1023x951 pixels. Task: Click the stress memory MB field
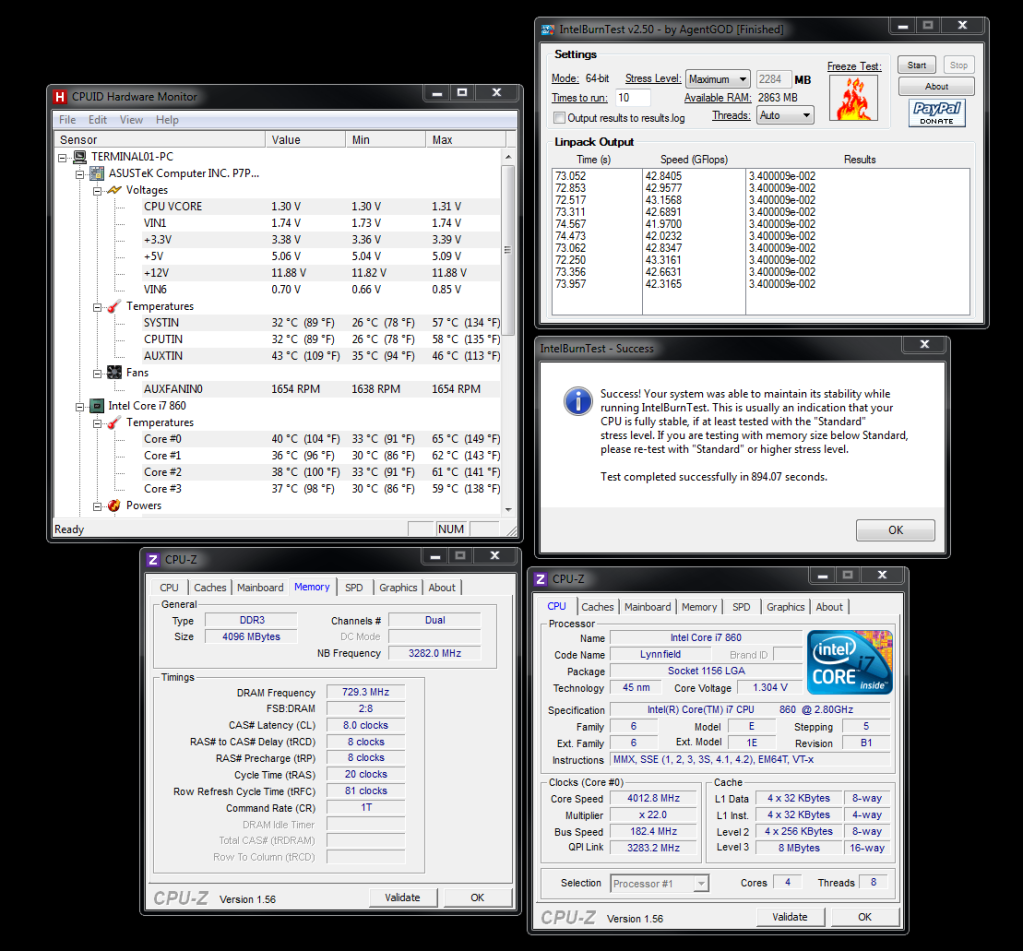pos(773,80)
